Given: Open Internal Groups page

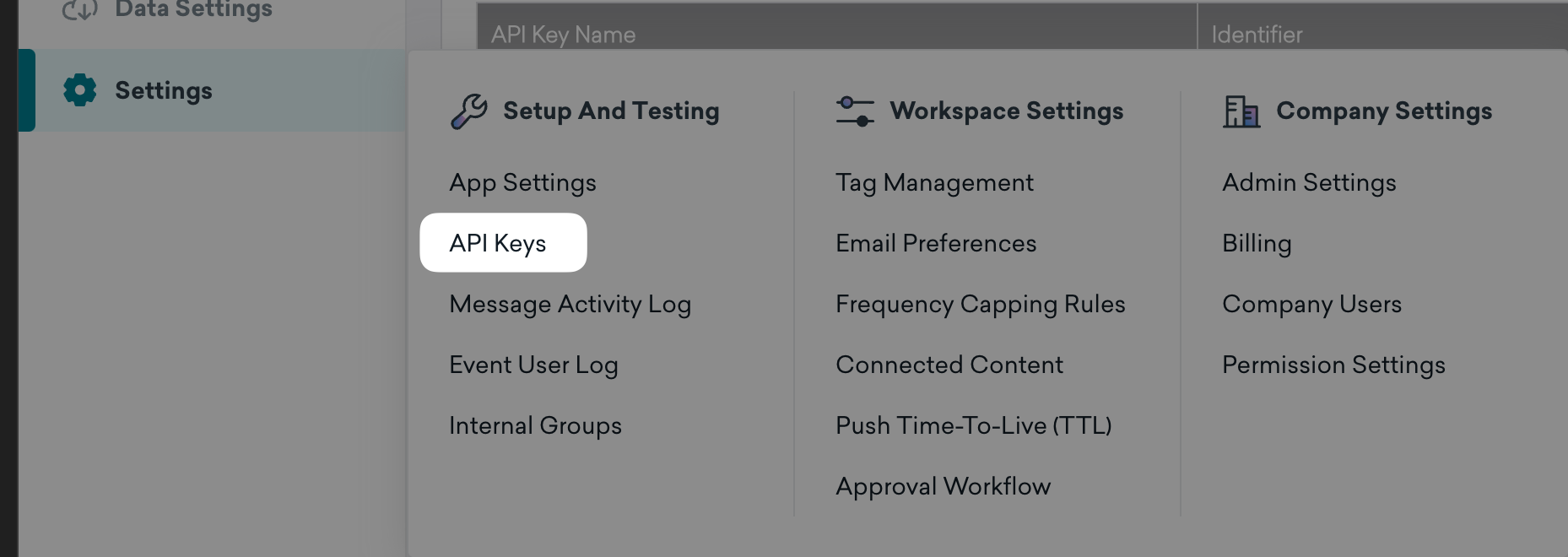Looking at the screenshot, I should click(x=535, y=426).
